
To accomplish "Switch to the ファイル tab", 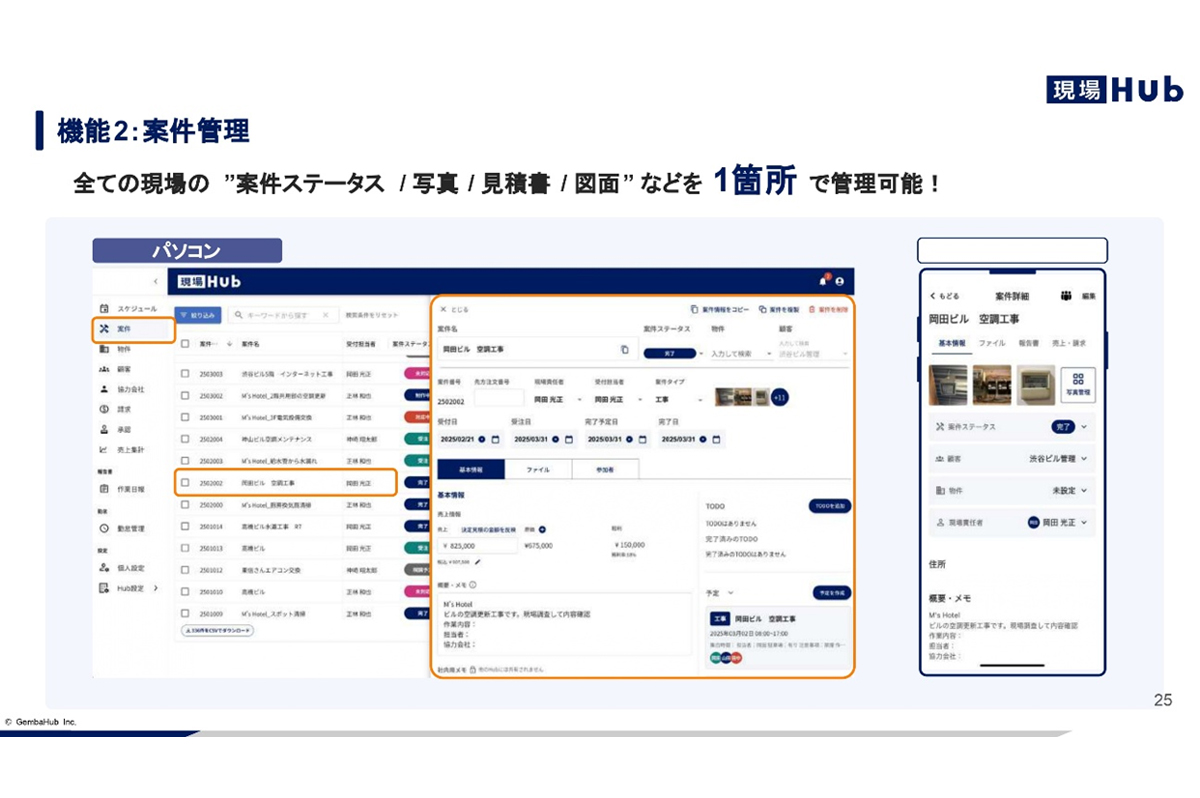I will pyautogui.click(x=539, y=469).
